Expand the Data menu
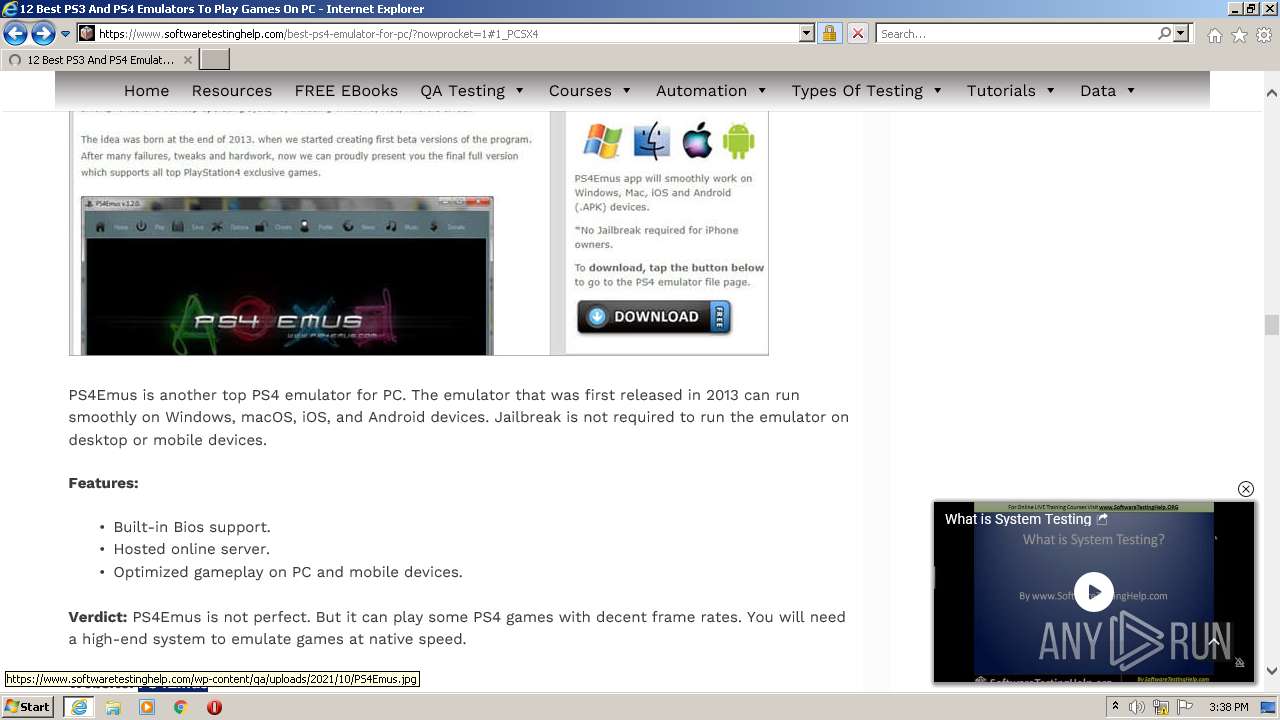Image resolution: width=1280 pixels, height=720 pixels. pos(1108,90)
